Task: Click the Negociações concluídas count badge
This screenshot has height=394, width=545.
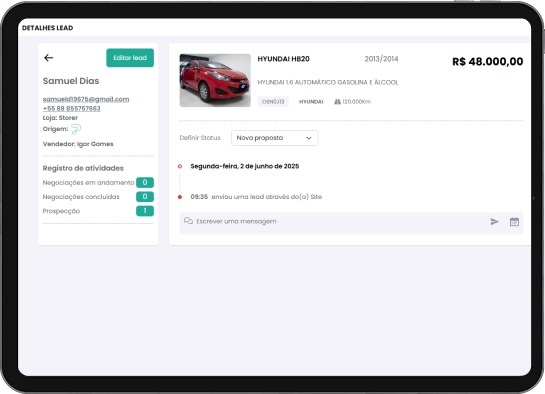Action: click(x=145, y=197)
